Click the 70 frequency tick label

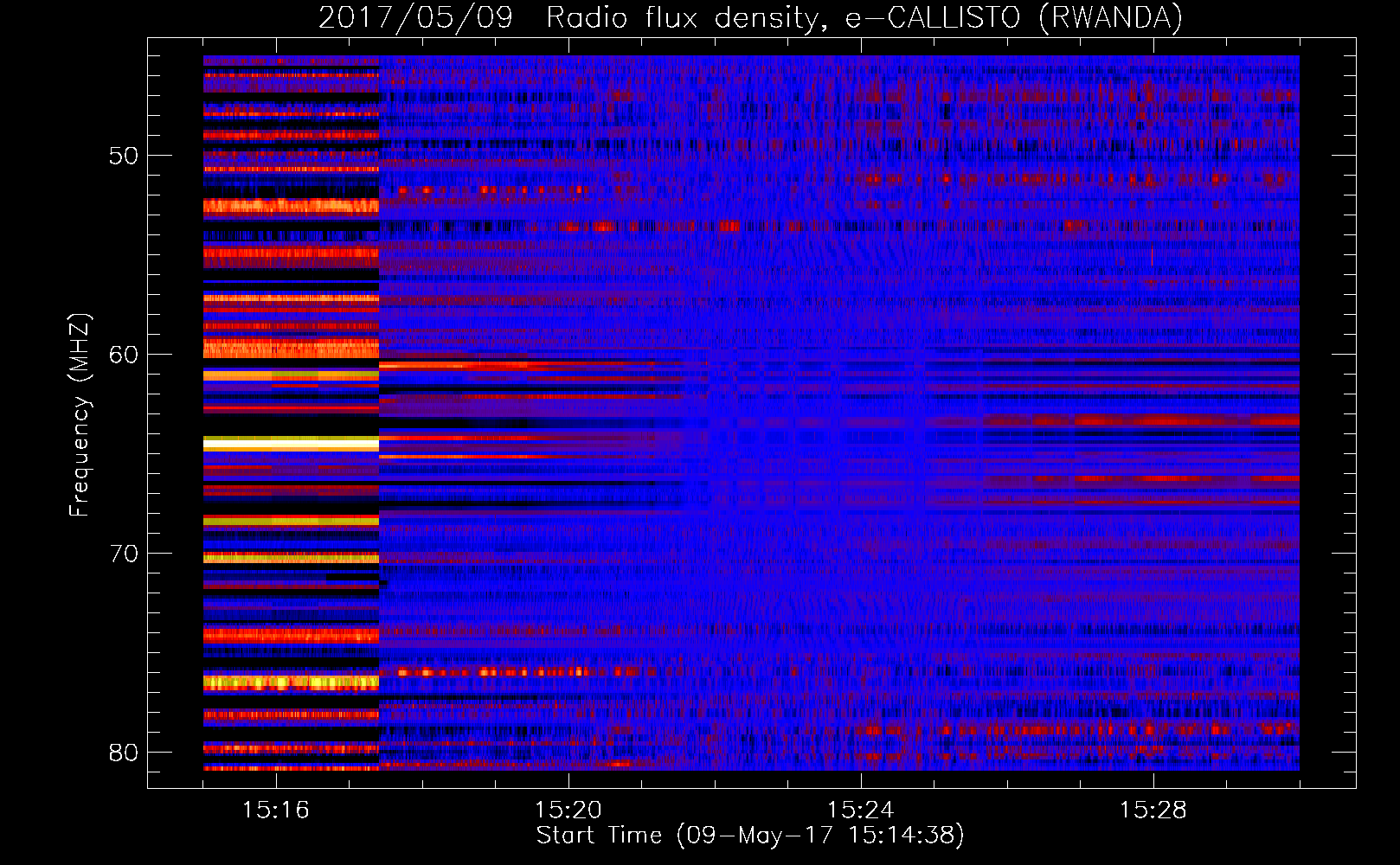[124, 554]
